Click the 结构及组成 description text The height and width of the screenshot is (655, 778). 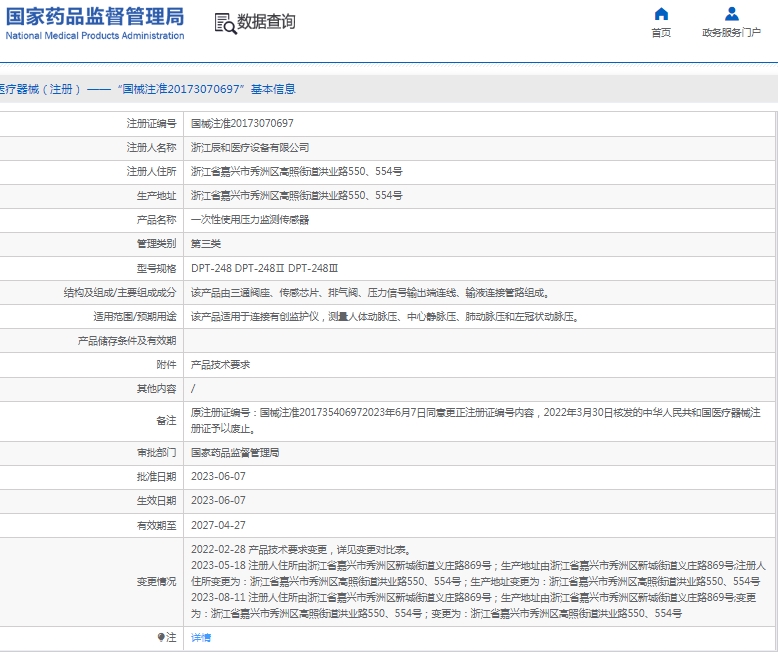371,293
